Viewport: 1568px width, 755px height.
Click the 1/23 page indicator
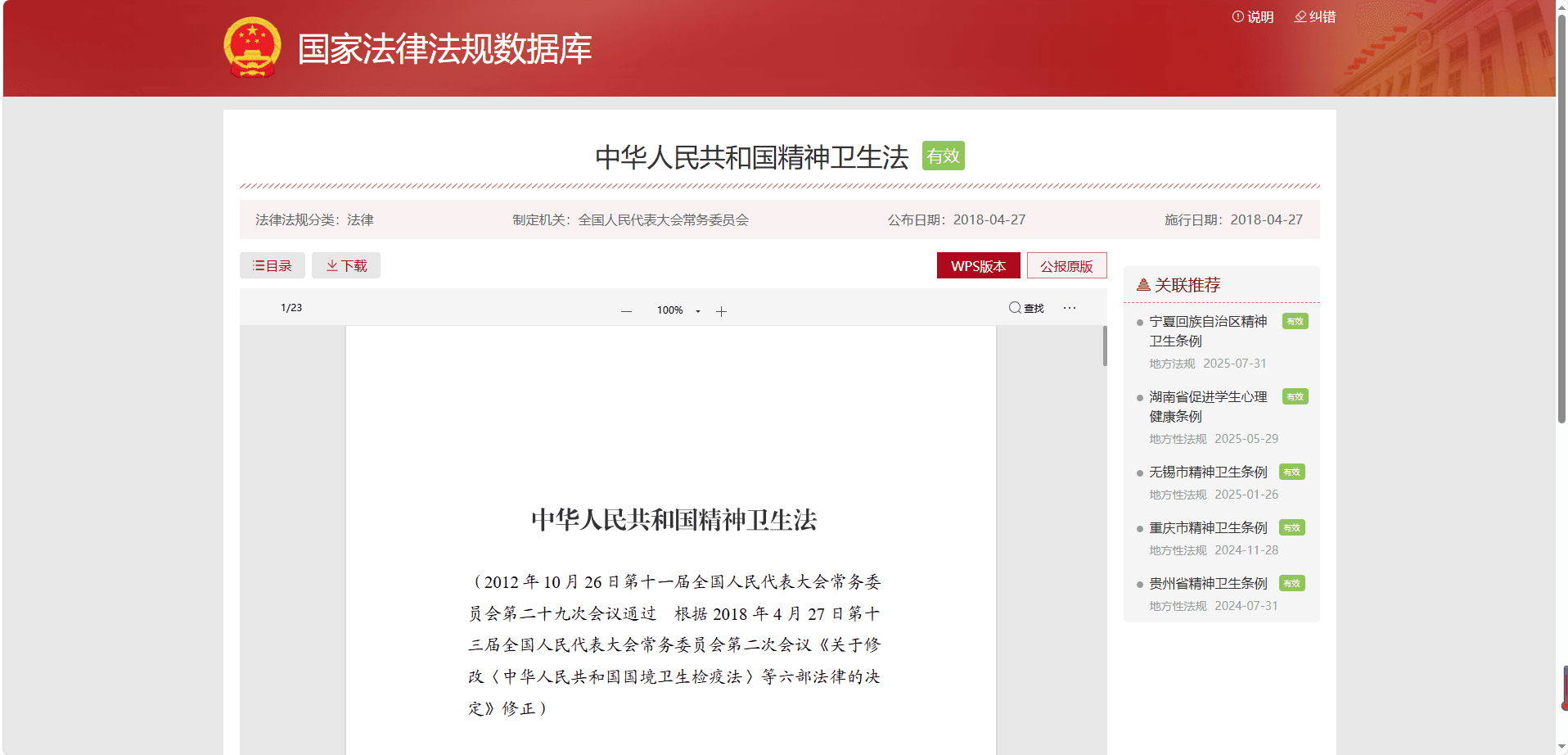click(291, 308)
